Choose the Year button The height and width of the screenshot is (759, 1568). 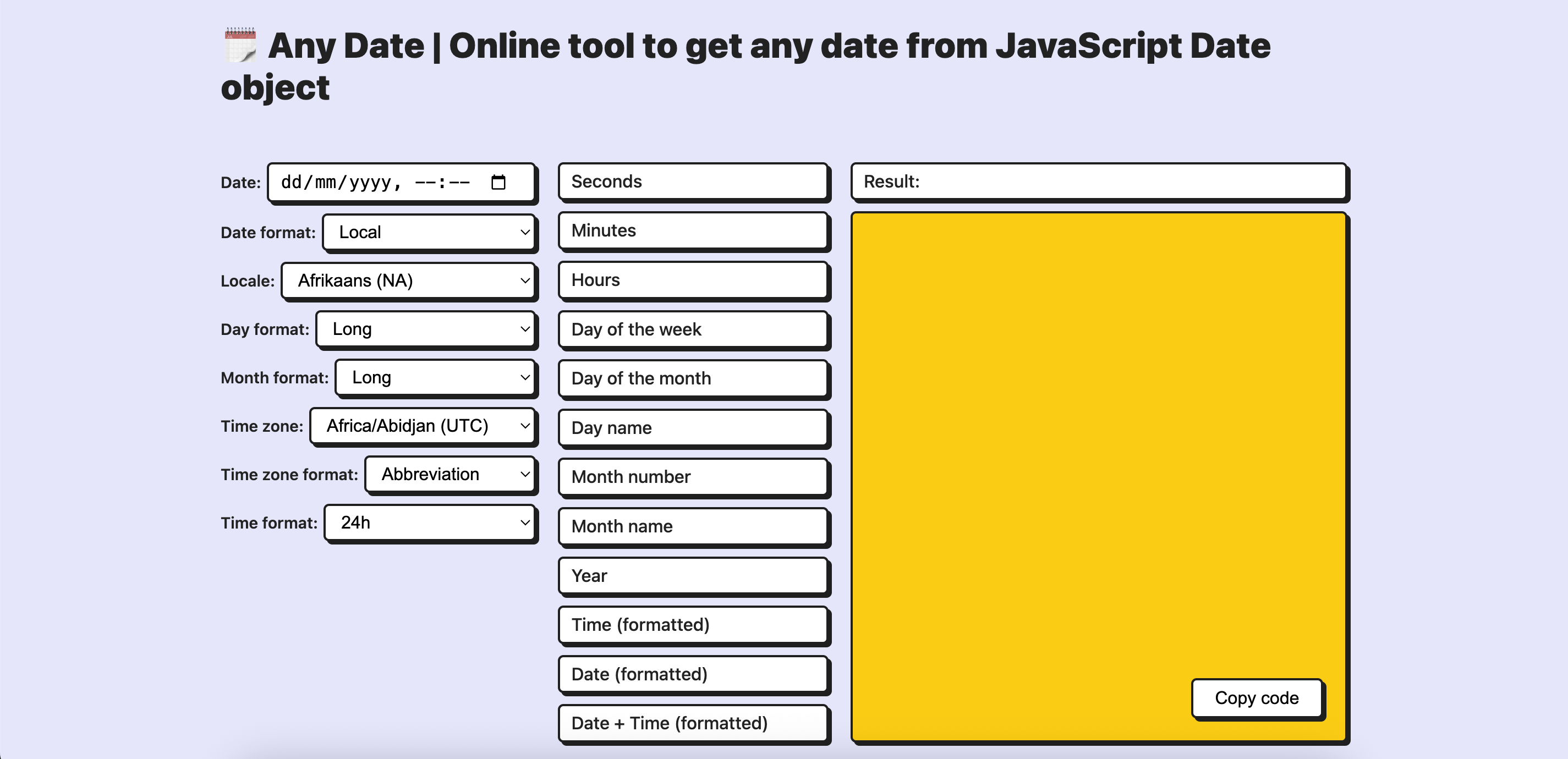point(693,575)
